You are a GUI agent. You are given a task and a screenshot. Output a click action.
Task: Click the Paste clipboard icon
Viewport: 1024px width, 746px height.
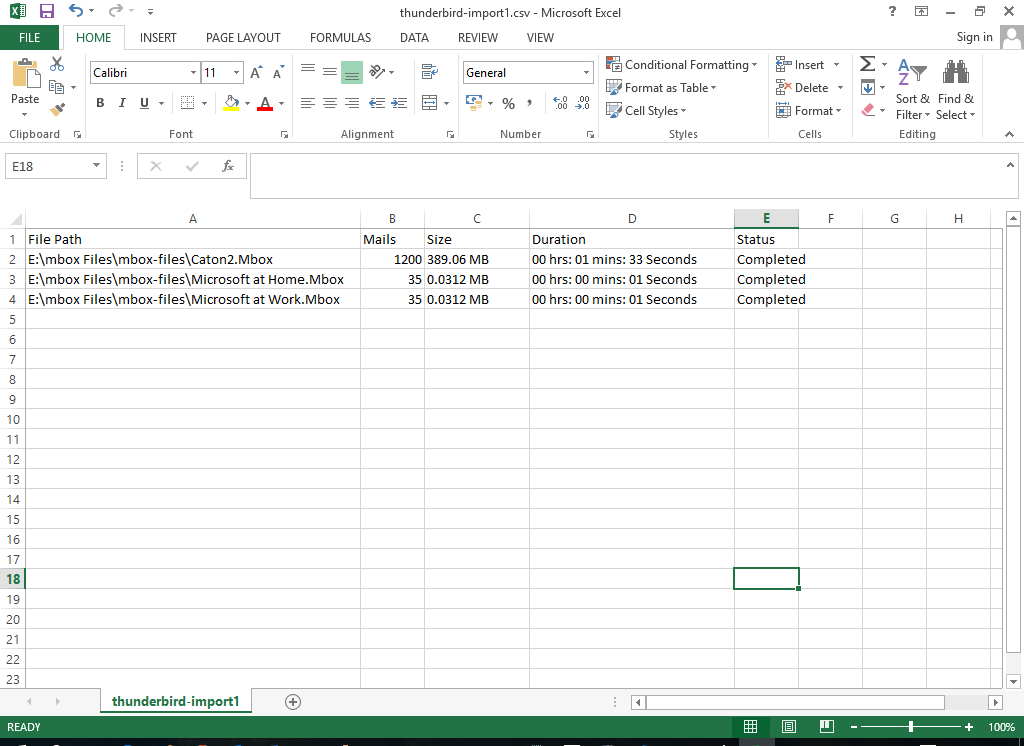25,73
